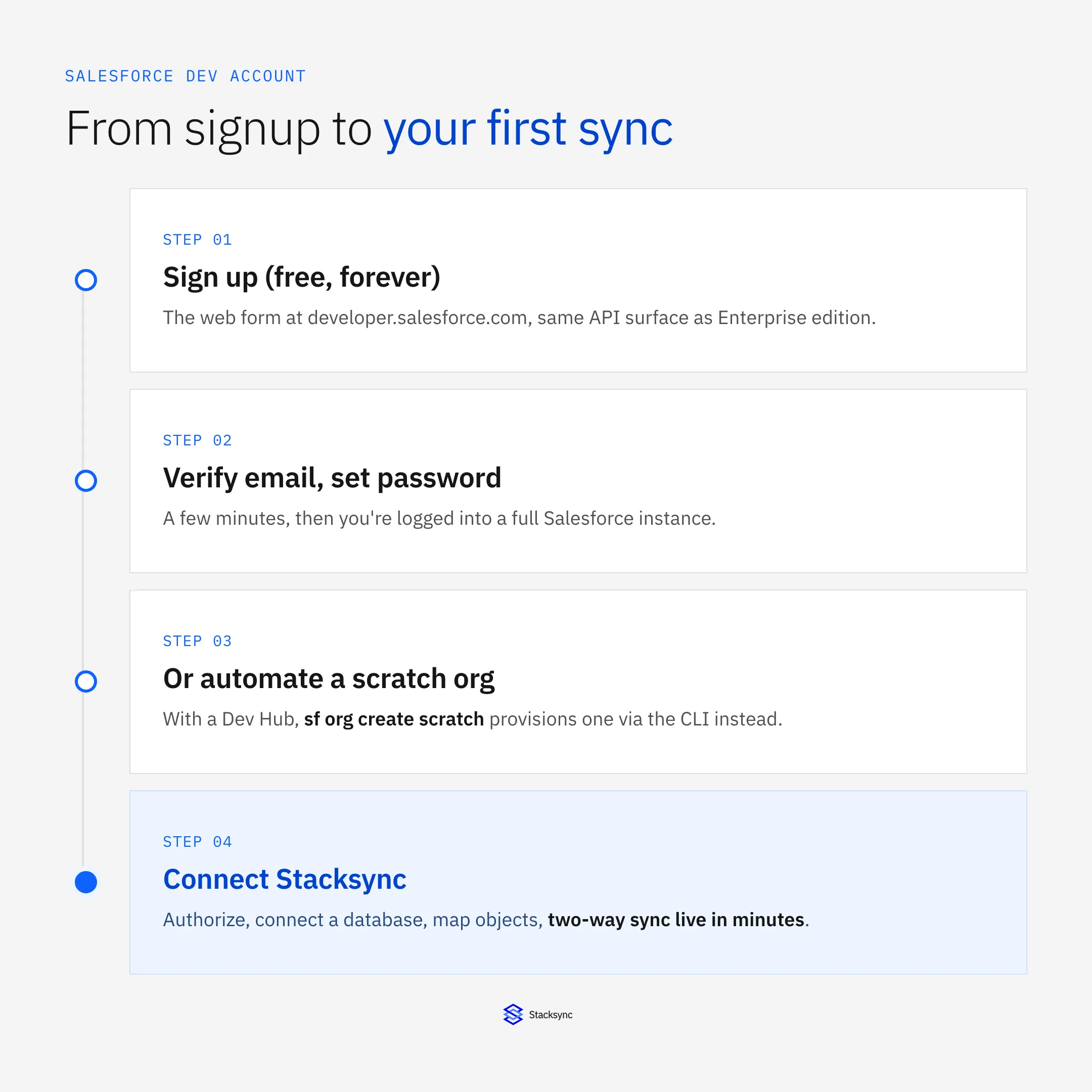
Task: Click the developer.salesforce.com description text
Action: (x=519, y=317)
